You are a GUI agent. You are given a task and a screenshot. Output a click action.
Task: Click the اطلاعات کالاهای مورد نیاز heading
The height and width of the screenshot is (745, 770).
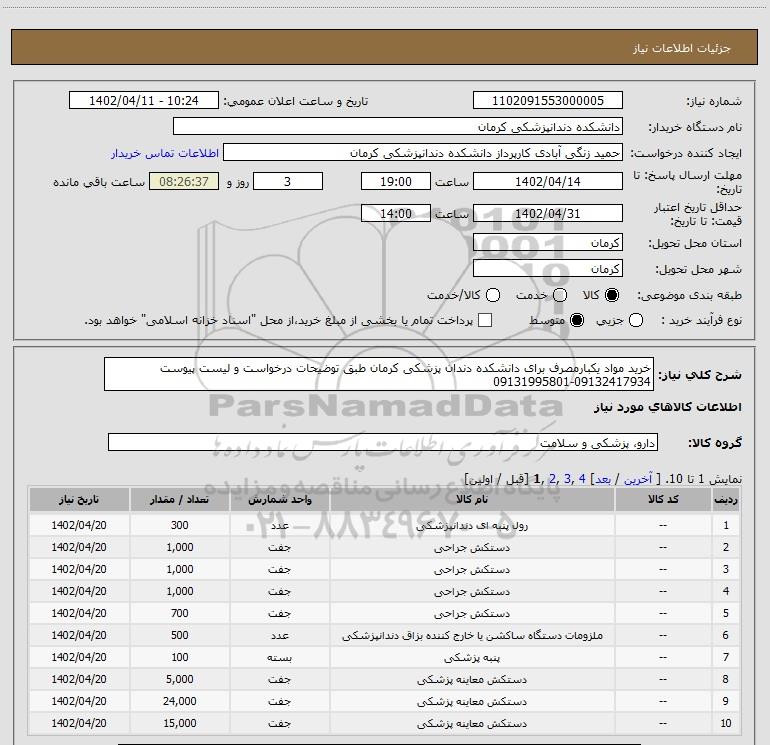coord(668,407)
